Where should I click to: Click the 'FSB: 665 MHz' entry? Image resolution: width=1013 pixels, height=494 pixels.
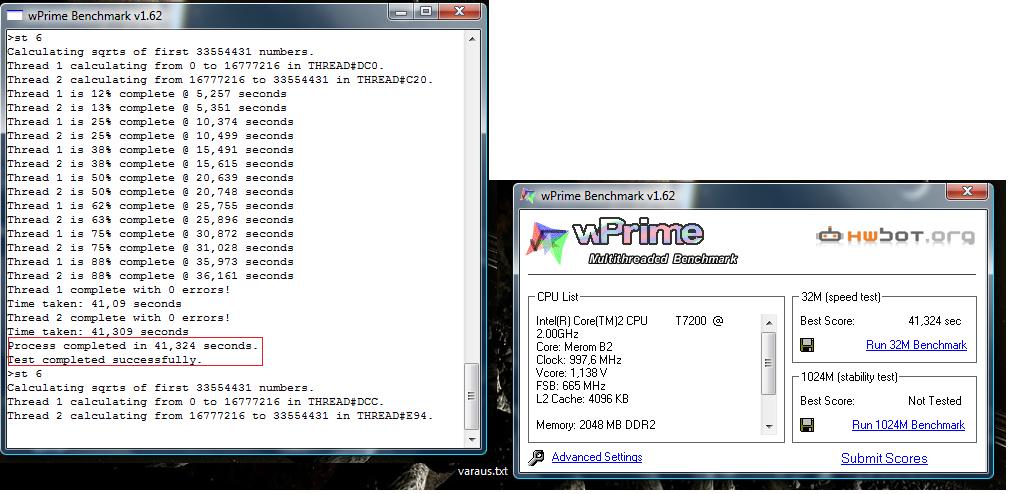coord(569,386)
